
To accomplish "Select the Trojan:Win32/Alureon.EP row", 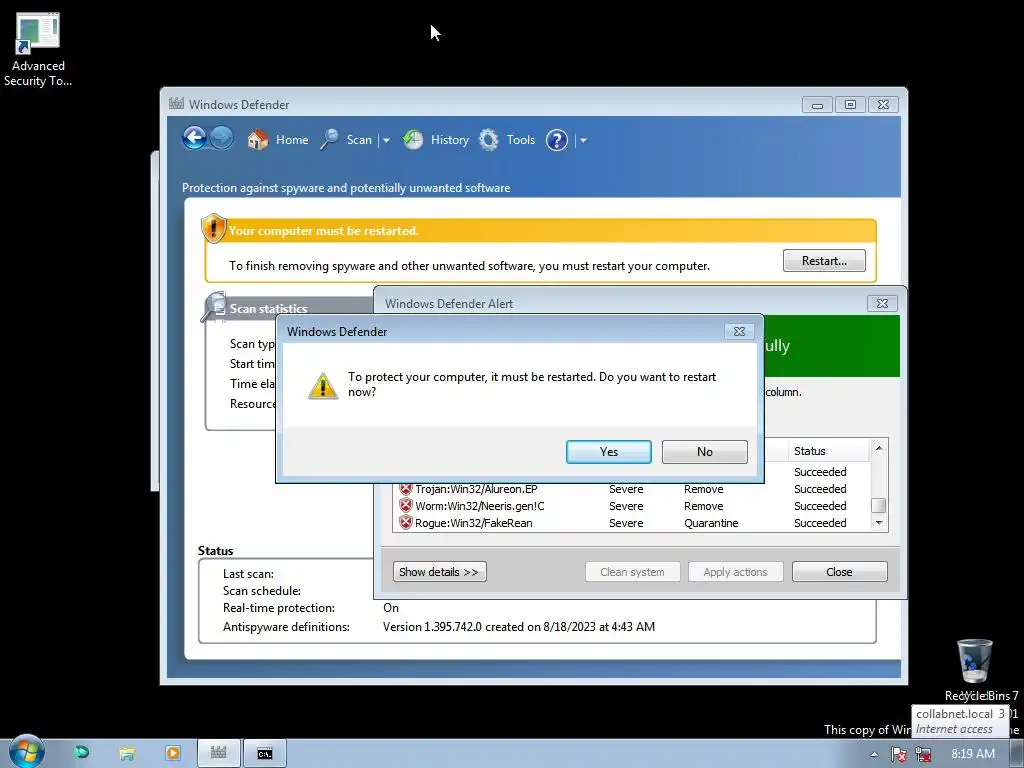I will tap(631, 489).
